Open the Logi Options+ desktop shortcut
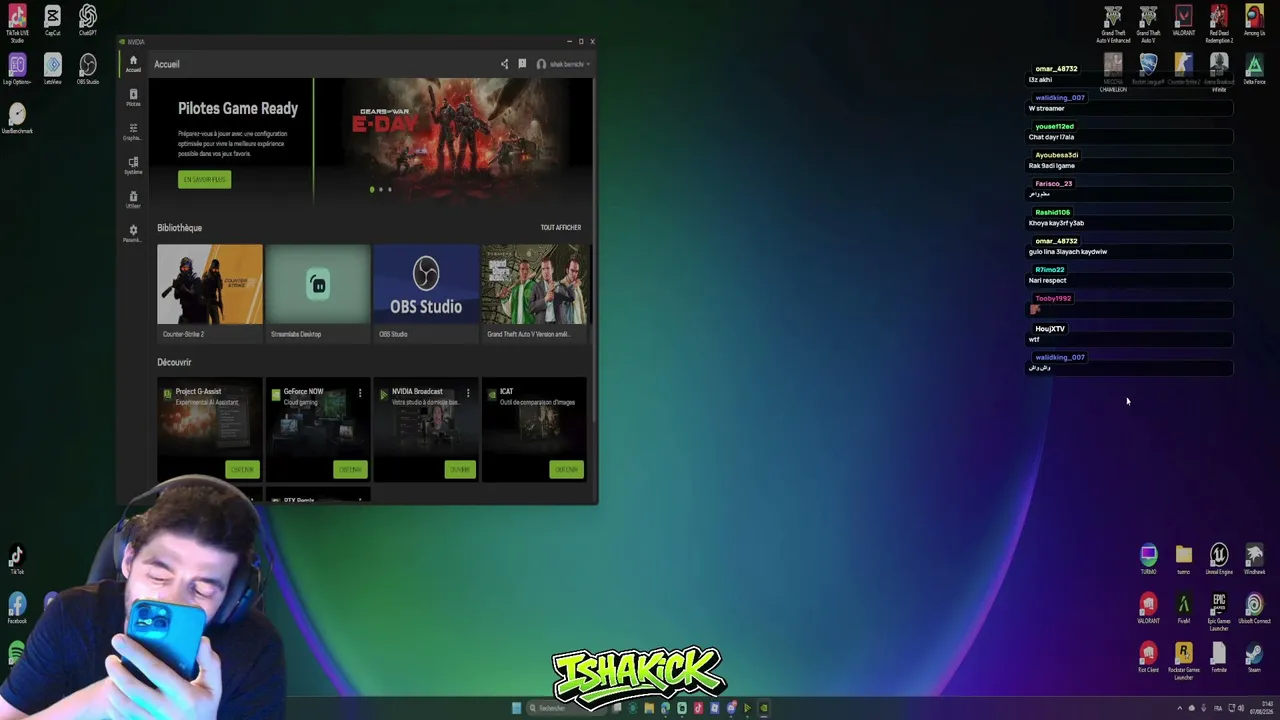This screenshot has width=1280, height=720. pos(17,69)
